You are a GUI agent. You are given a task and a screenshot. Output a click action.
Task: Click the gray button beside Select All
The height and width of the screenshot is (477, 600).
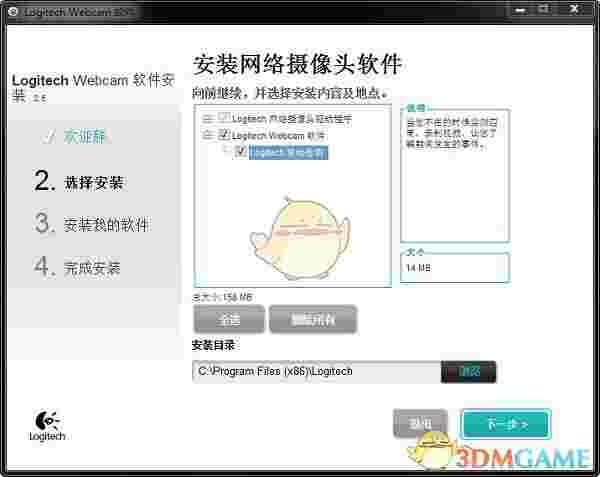[313, 319]
